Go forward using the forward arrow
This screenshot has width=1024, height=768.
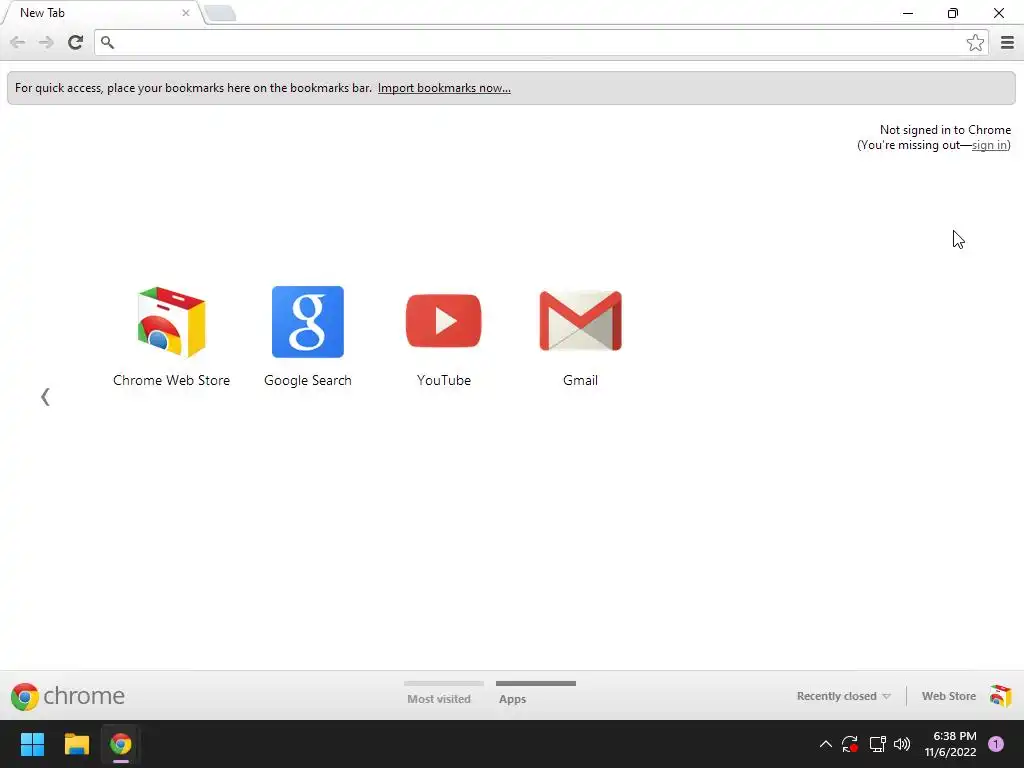pyautogui.click(x=46, y=42)
